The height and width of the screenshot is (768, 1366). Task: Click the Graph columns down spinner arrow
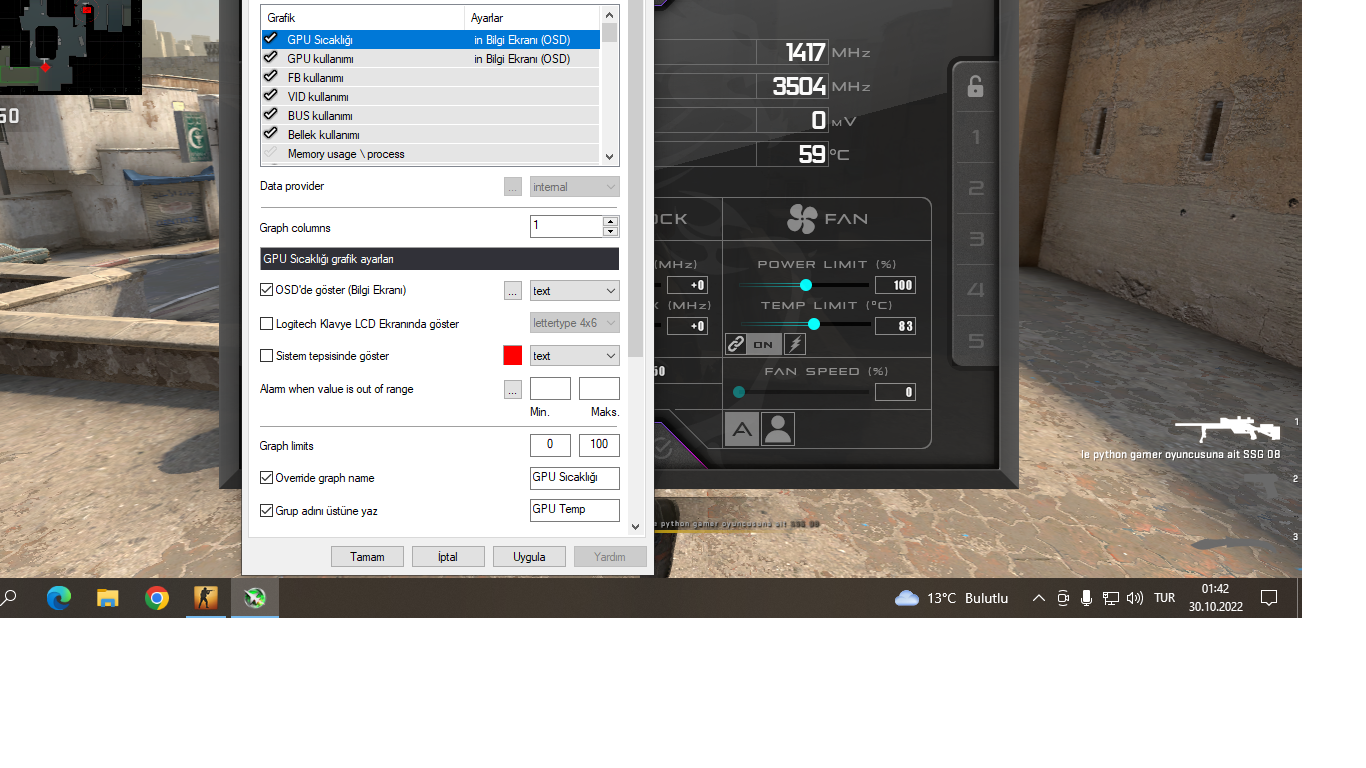pyautogui.click(x=610, y=232)
